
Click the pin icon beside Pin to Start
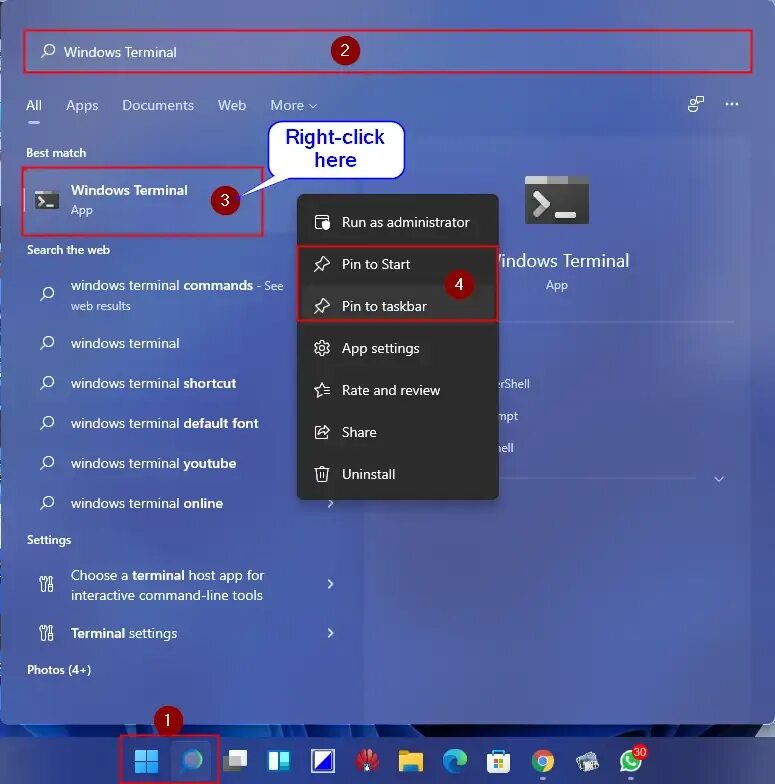tap(322, 264)
